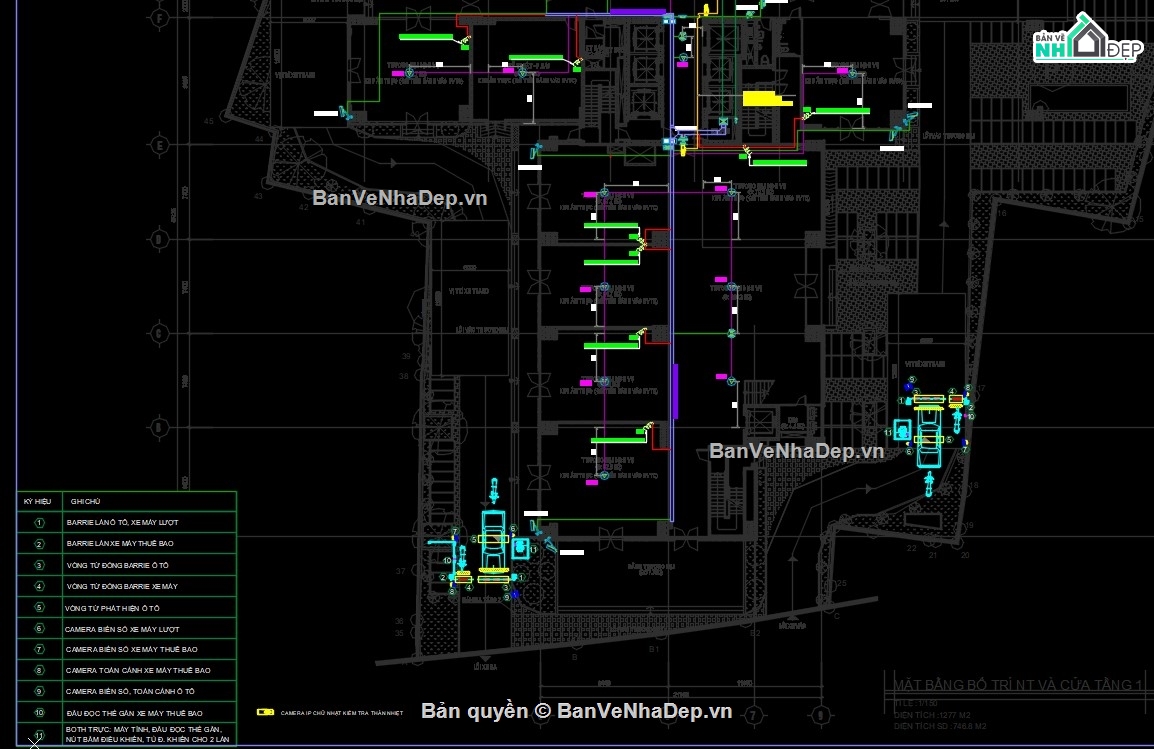1154x749 pixels.
Task: Select the motorbike arrow symbol above the bottom gate car
Action: [494, 489]
